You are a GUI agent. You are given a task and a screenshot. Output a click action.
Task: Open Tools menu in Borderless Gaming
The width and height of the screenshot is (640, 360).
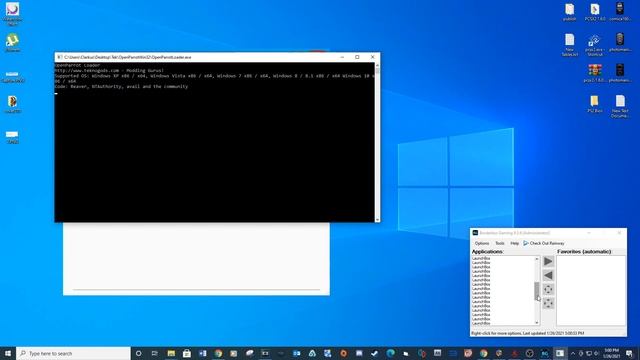[500, 243]
